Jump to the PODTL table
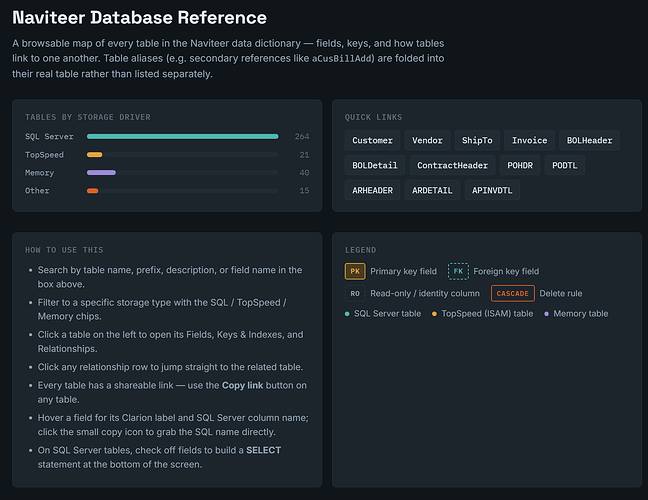648x500 pixels. [565, 165]
